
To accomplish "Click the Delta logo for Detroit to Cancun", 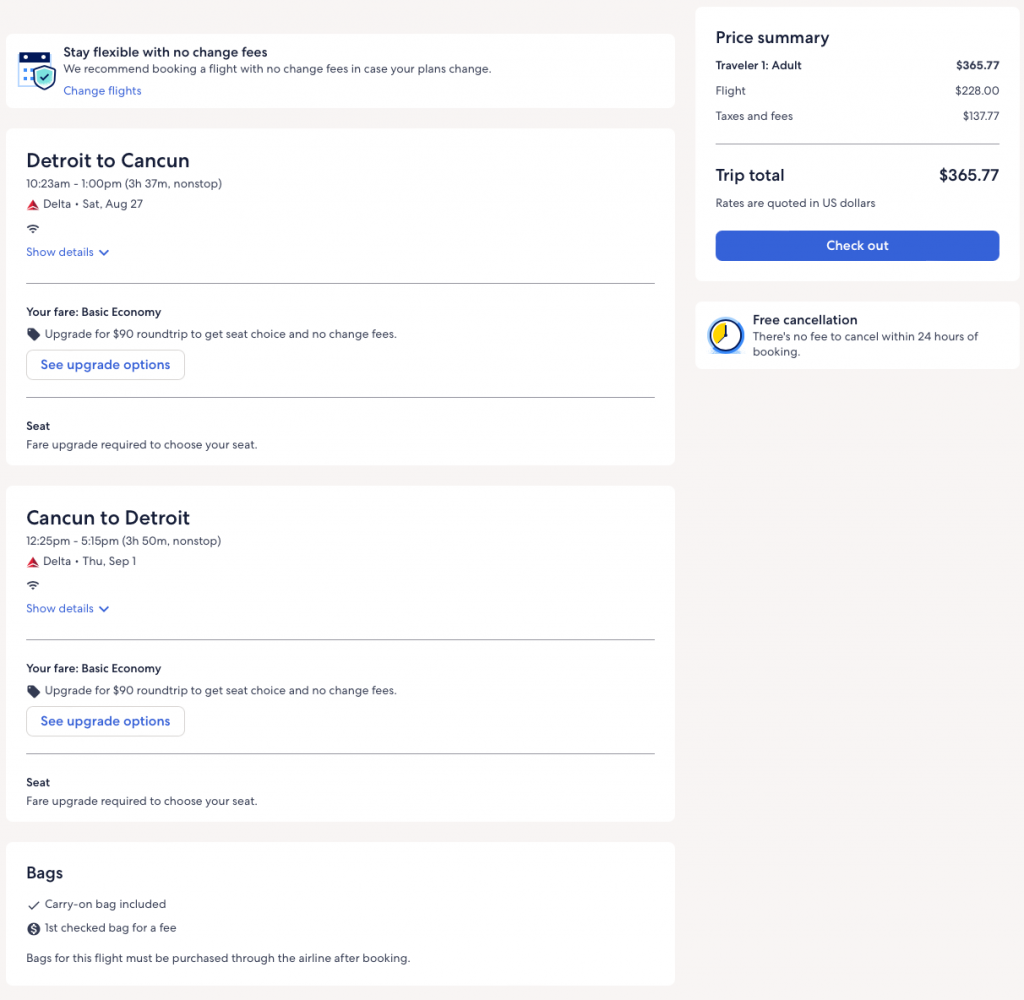I will click(x=33, y=204).
